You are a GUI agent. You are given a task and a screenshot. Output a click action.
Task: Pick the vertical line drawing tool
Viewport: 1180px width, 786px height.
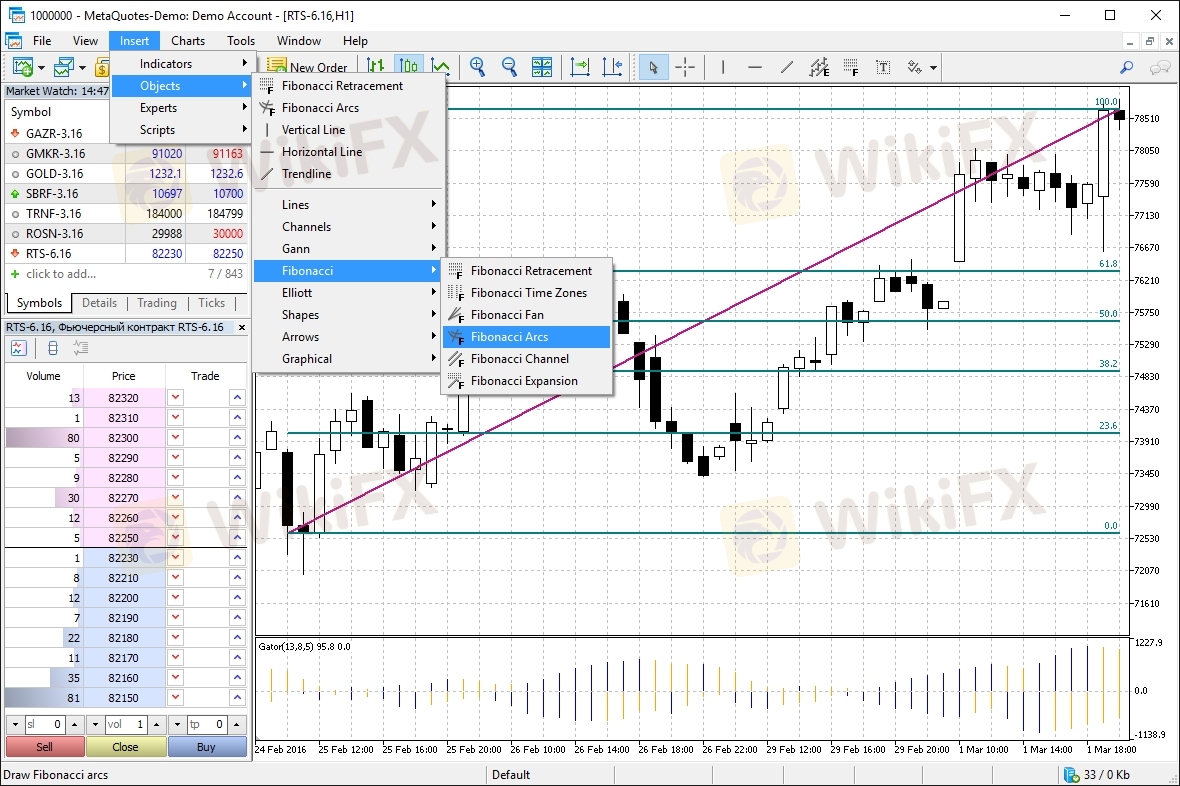point(722,67)
